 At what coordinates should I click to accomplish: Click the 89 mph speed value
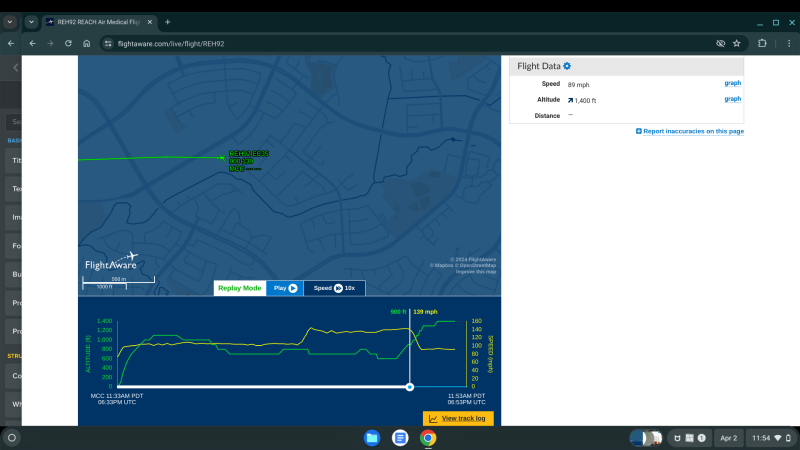(578, 85)
